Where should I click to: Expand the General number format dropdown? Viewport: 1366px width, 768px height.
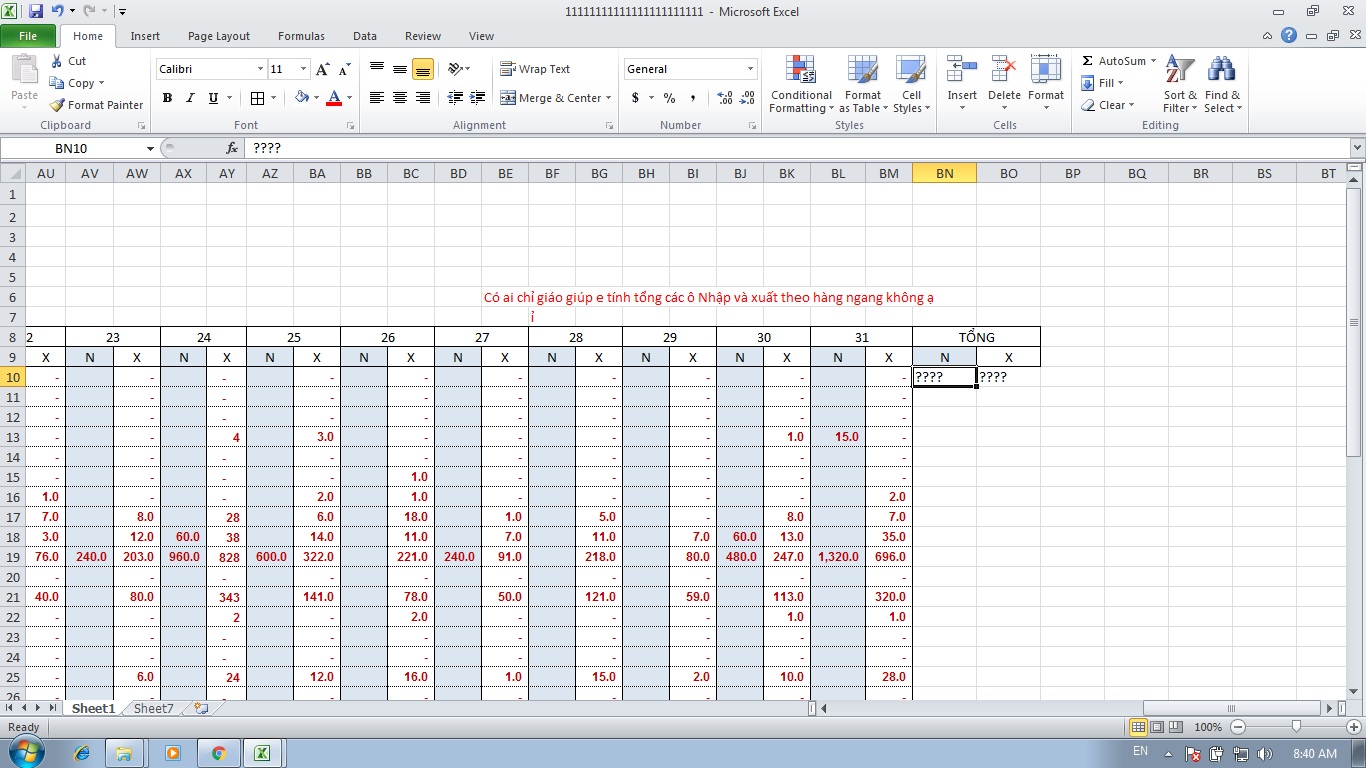(750, 69)
